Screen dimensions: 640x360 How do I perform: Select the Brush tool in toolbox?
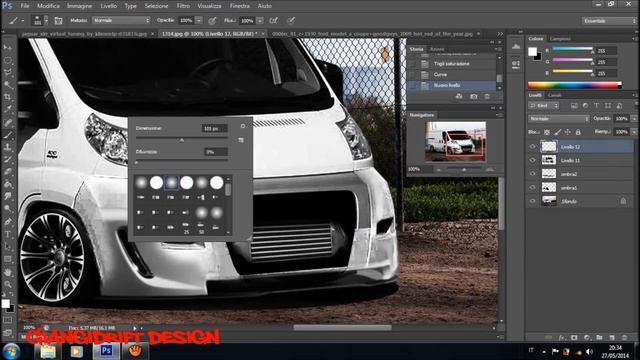pyautogui.click(x=8, y=135)
